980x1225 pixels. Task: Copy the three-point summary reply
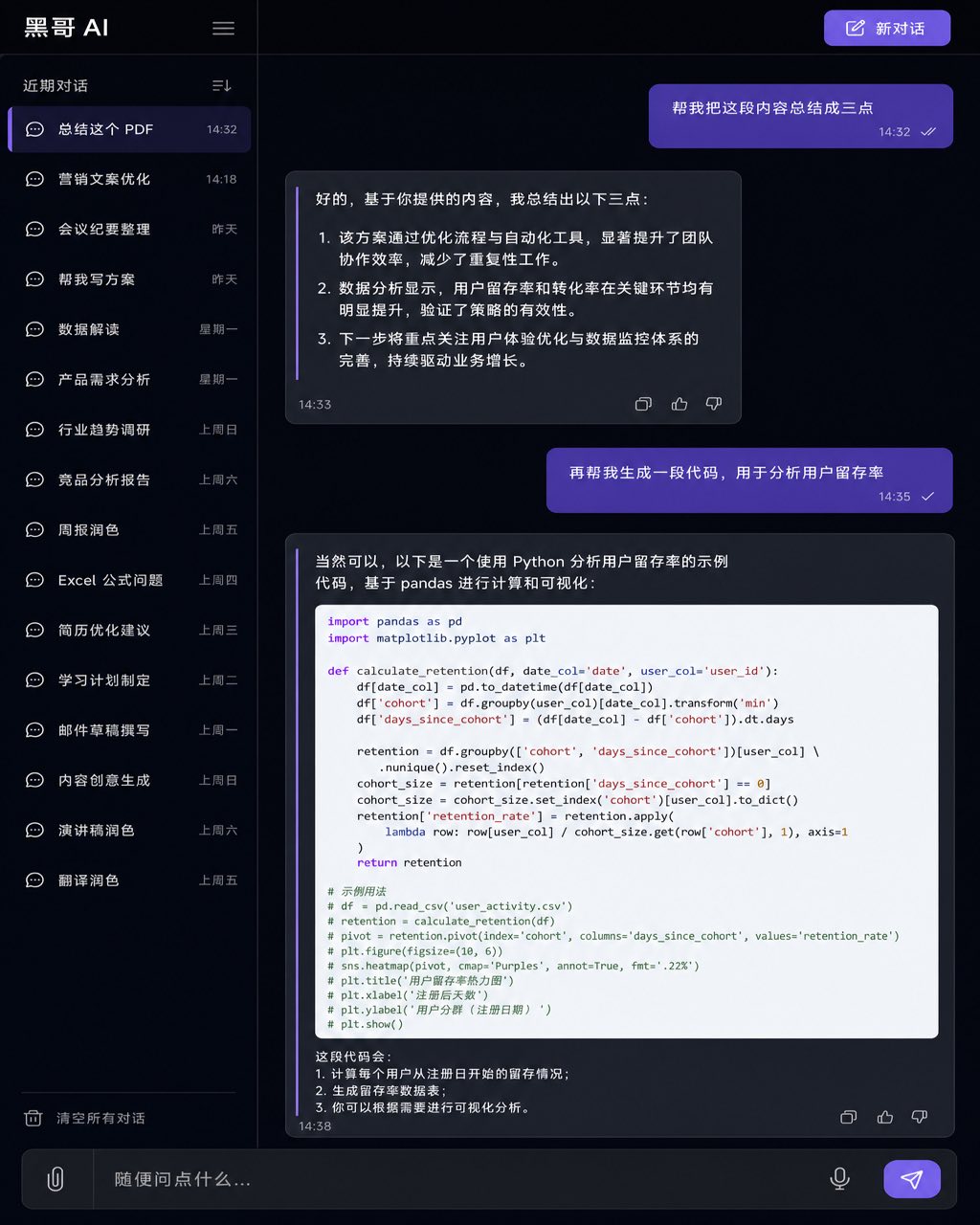click(643, 404)
